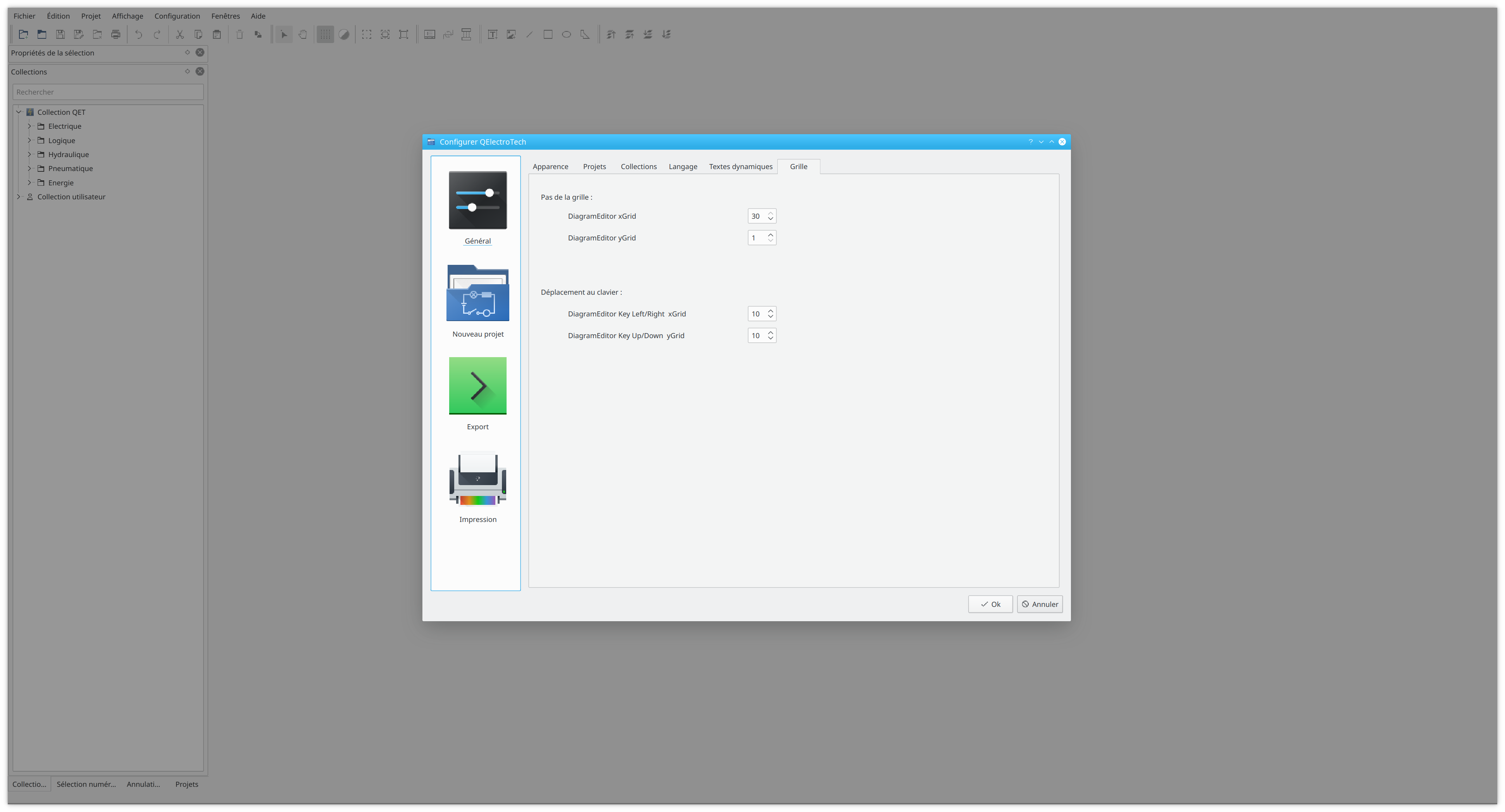Click the redo arrow icon

click(157, 35)
